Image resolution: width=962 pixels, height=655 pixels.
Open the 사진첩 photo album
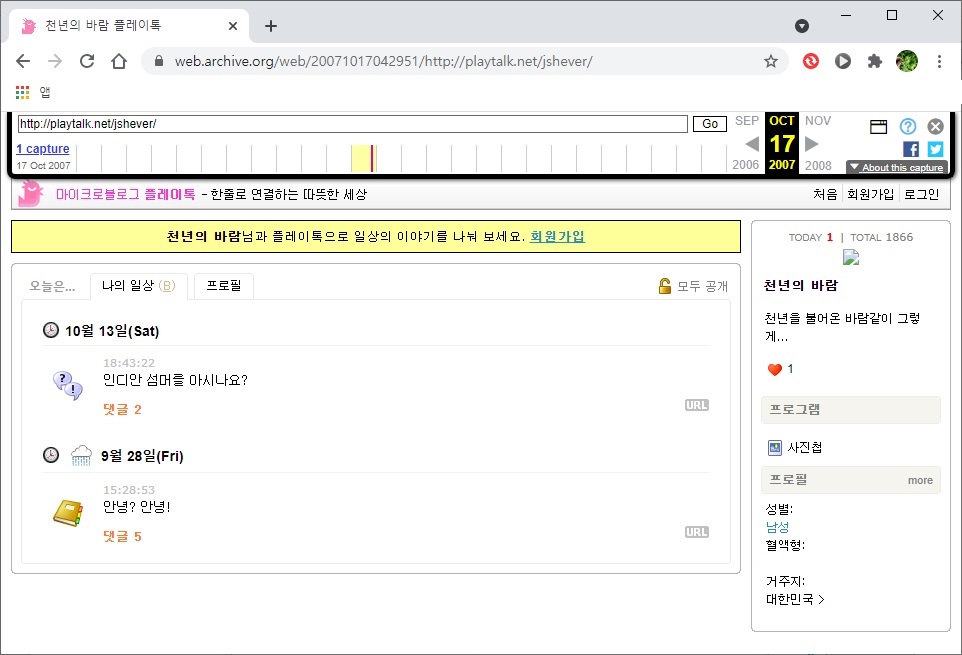coord(804,448)
